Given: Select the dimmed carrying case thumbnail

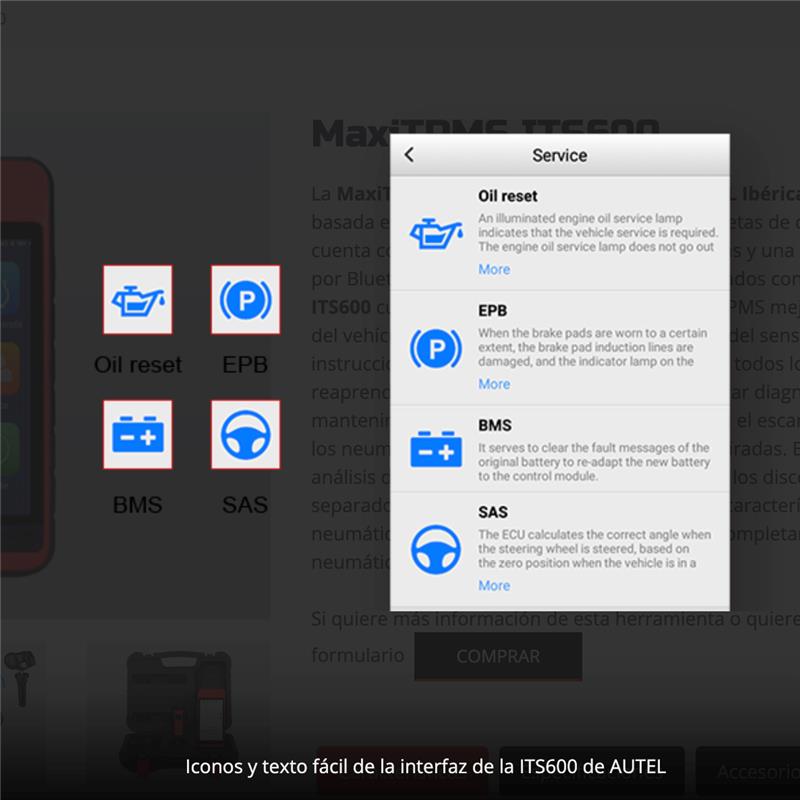Looking at the screenshot, I should point(179,711).
